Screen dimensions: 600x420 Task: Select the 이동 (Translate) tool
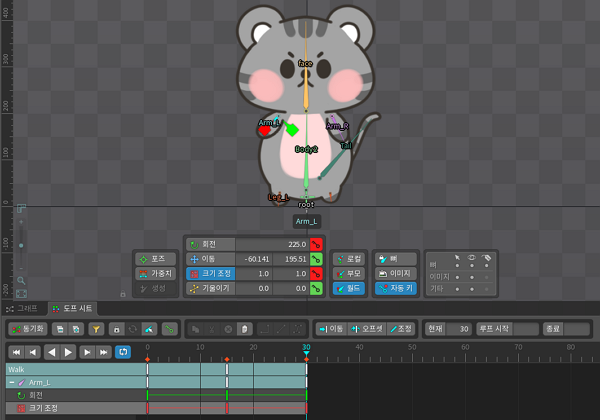pos(210,259)
